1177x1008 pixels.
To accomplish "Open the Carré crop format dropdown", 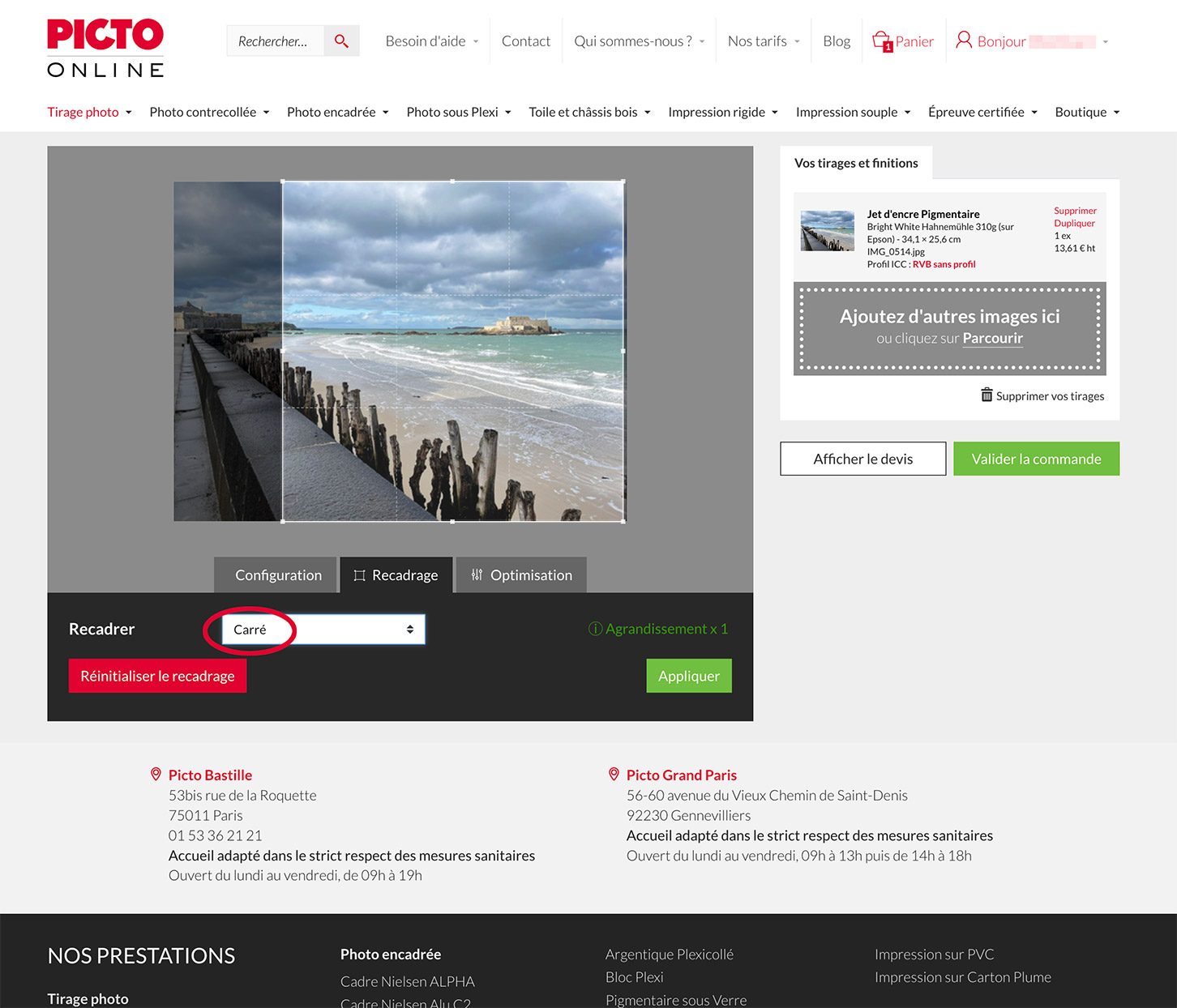I will coord(323,630).
